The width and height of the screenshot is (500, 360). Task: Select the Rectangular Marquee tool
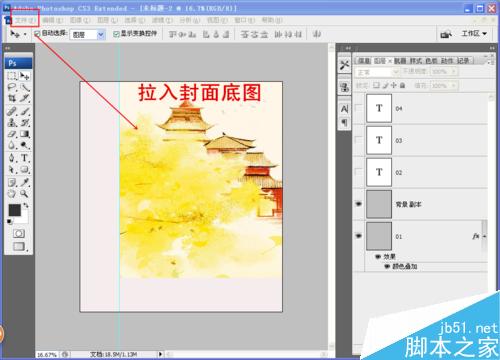coord(12,76)
